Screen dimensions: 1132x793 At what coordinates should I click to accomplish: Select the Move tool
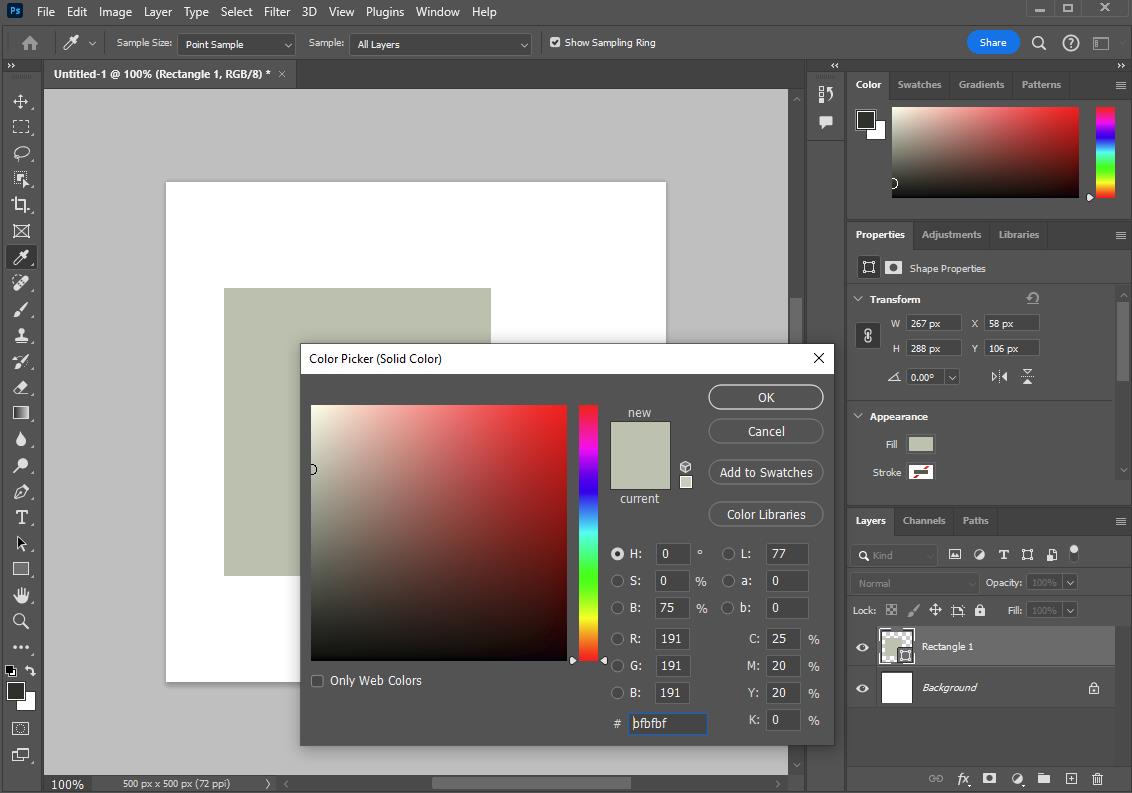point(22,101)
